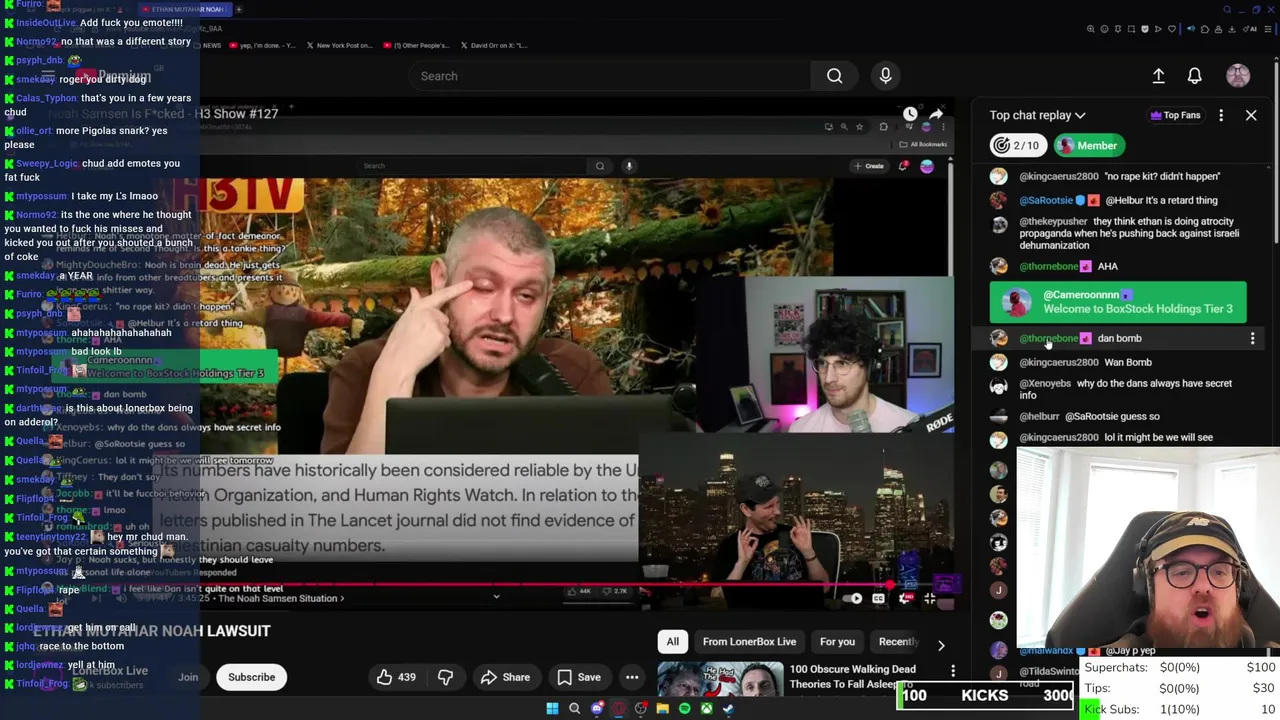Expand The Noah Samsen Situation chapter
Screen dimensions: 1280x720
click(x=280, y=598)
